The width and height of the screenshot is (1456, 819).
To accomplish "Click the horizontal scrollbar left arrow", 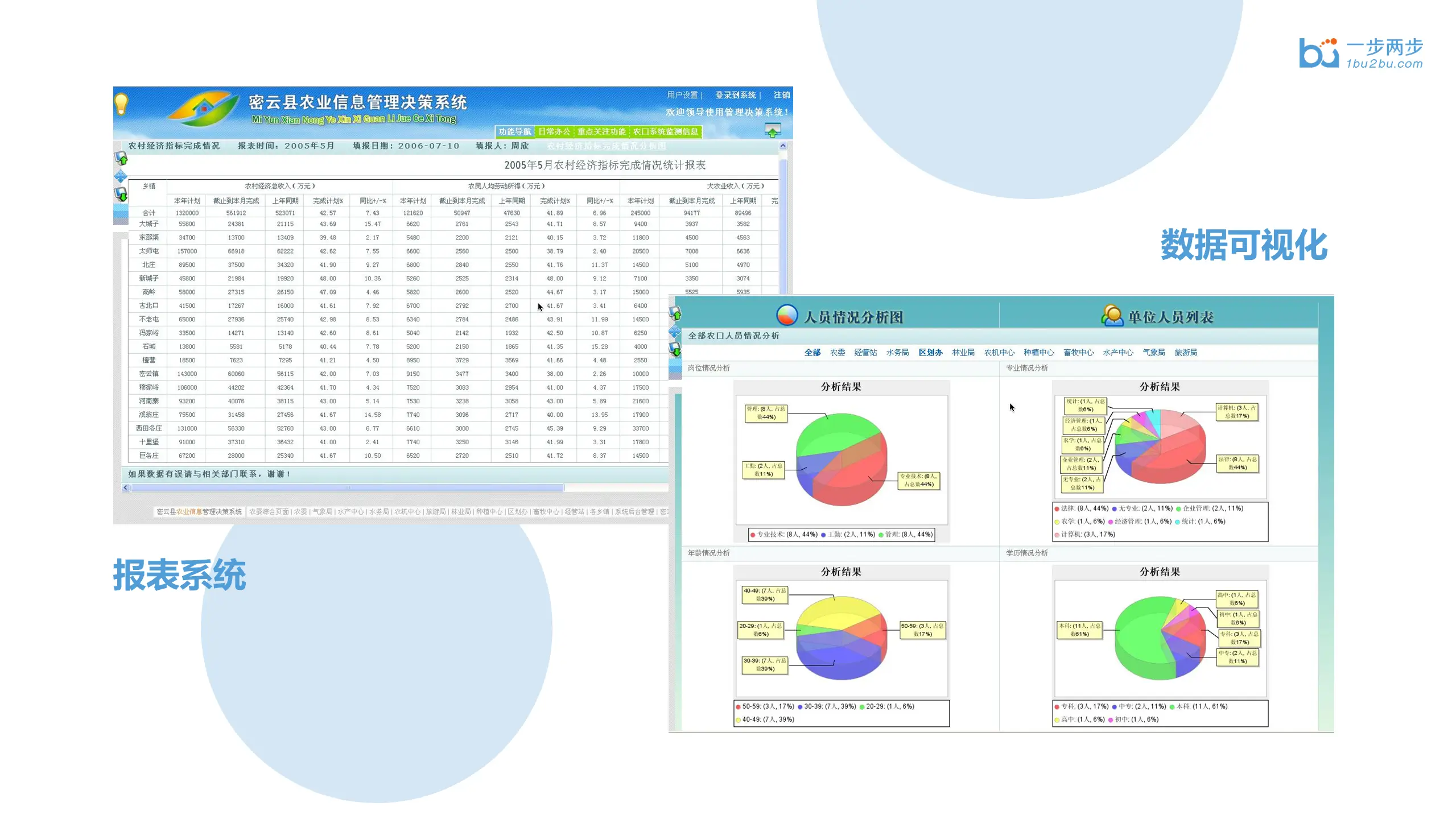I will (126, 487).
